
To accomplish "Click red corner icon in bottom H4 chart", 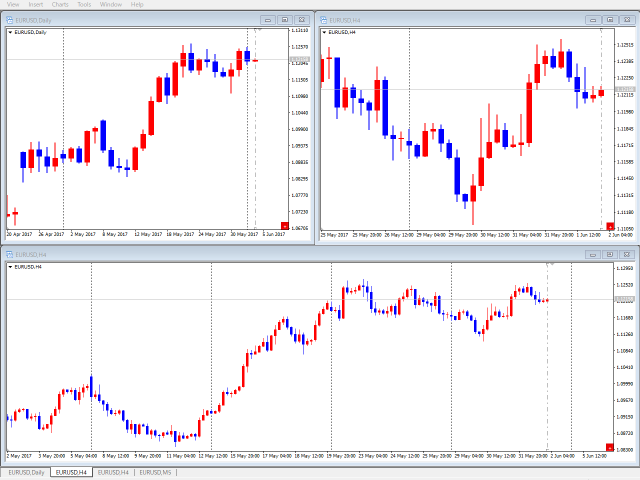I will point(610,446).
